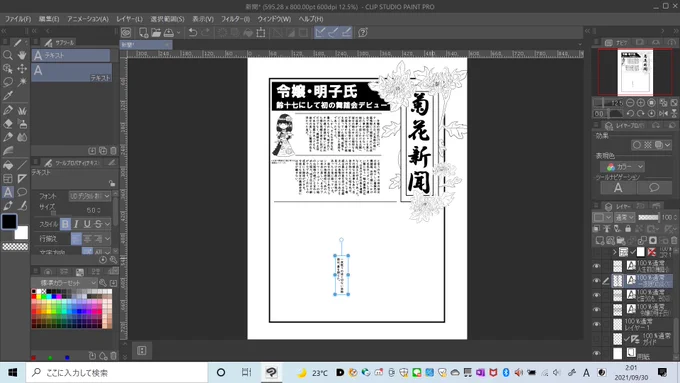The width and height of the screenshot is (680, 383).
Task: Click the Redo arrow in command bar
Action: (x=206, y=33)
